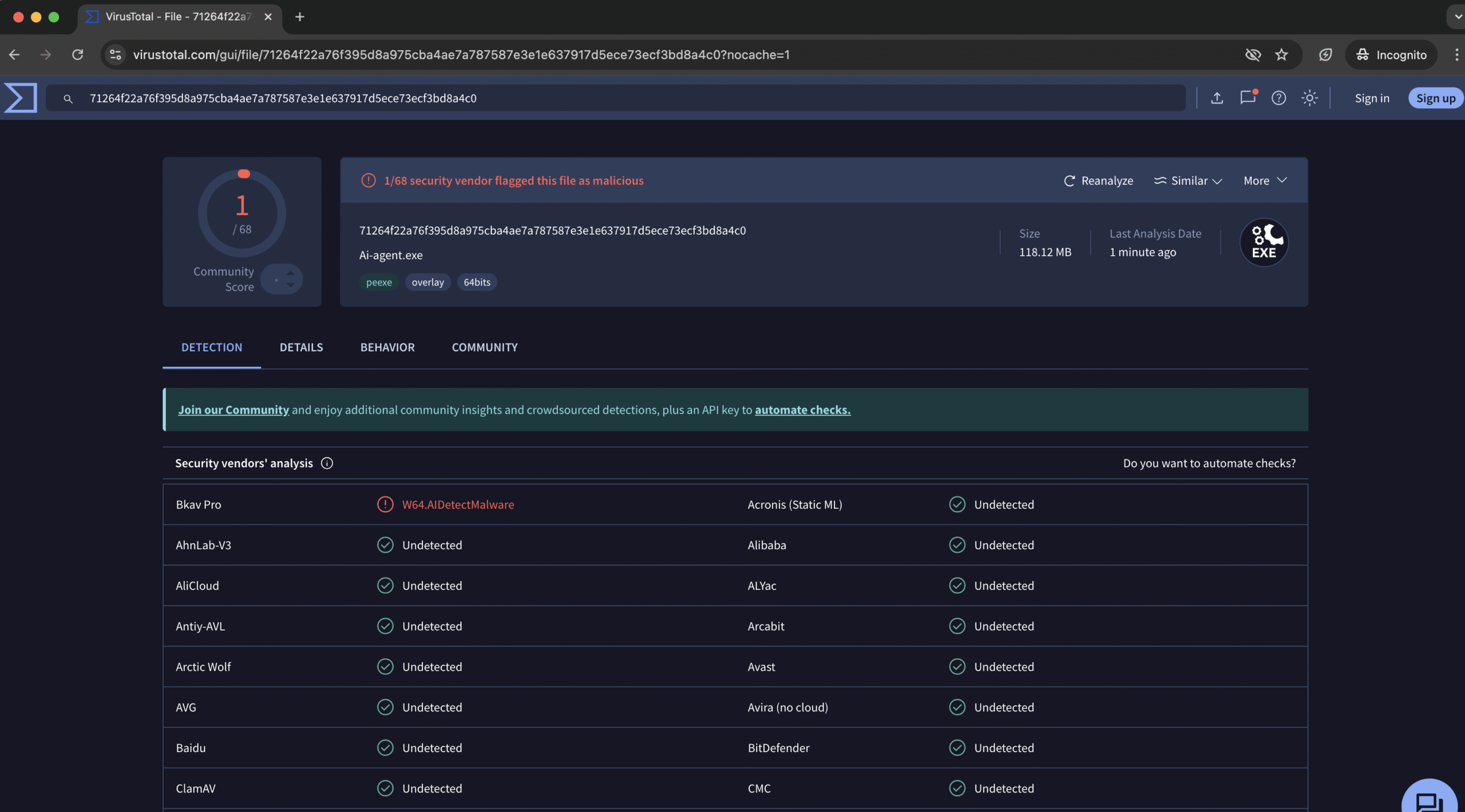1465x812 pixels.
Task: Open the Join our Community link
Action: 233,410
